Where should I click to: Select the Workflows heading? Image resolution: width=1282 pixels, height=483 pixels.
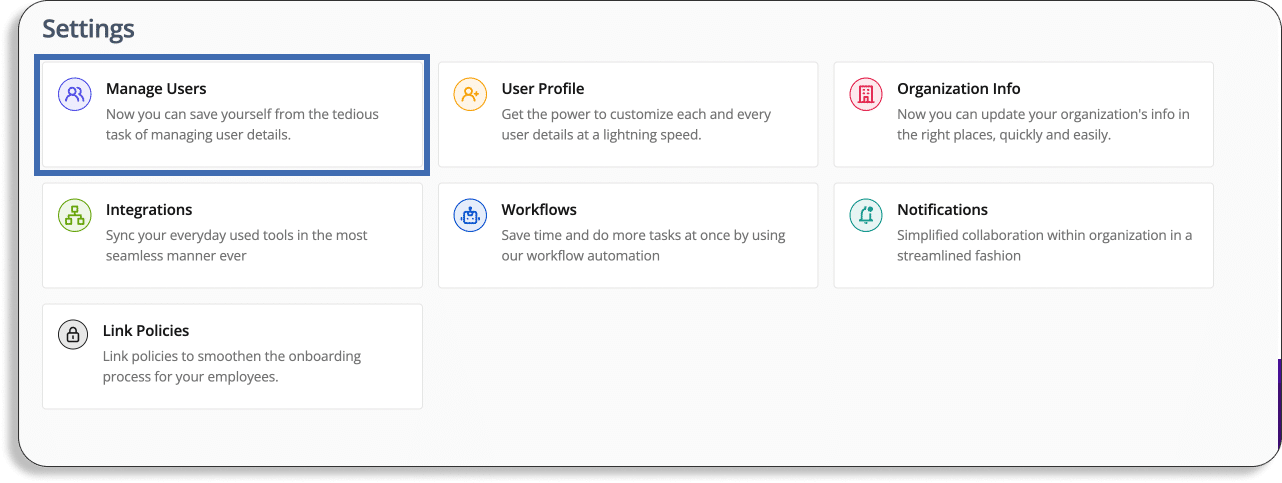coord(539,210)
